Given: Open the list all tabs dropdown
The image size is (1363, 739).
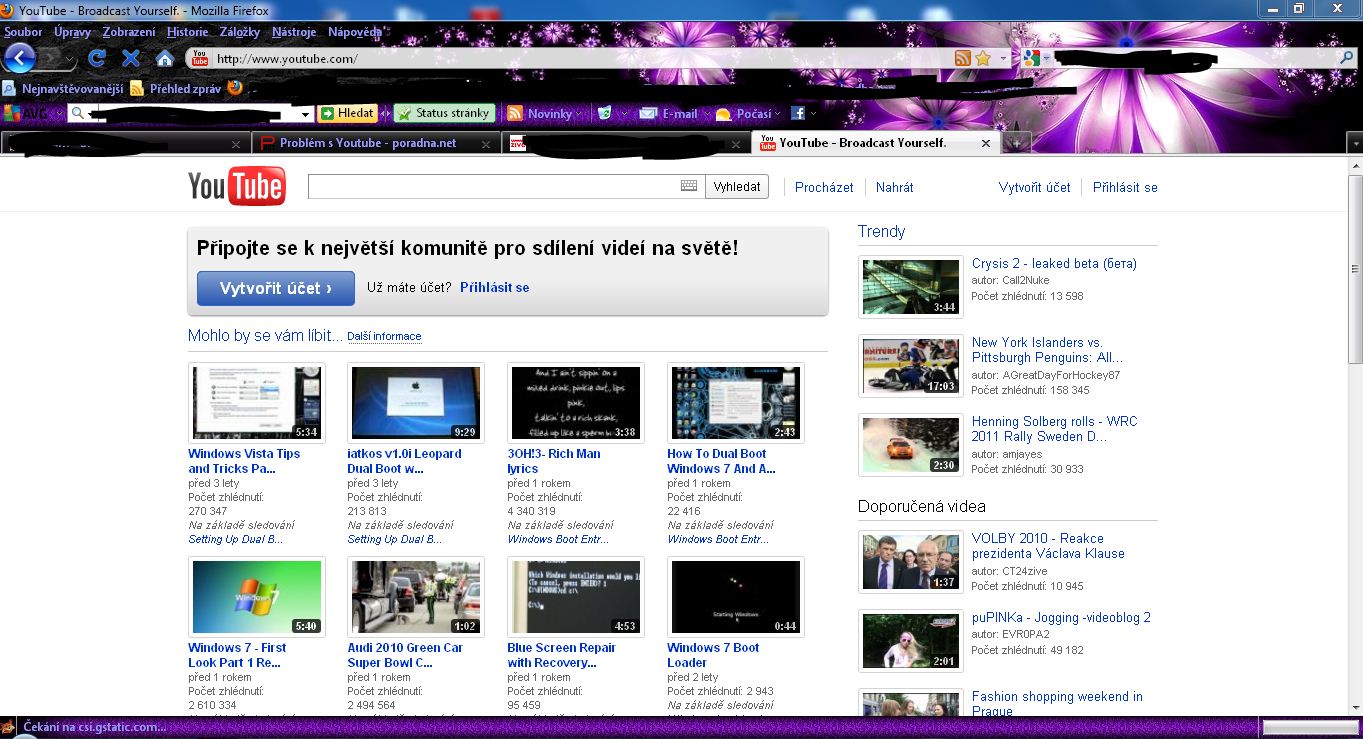Looking at the screenshot, I should pos(1355,143).
